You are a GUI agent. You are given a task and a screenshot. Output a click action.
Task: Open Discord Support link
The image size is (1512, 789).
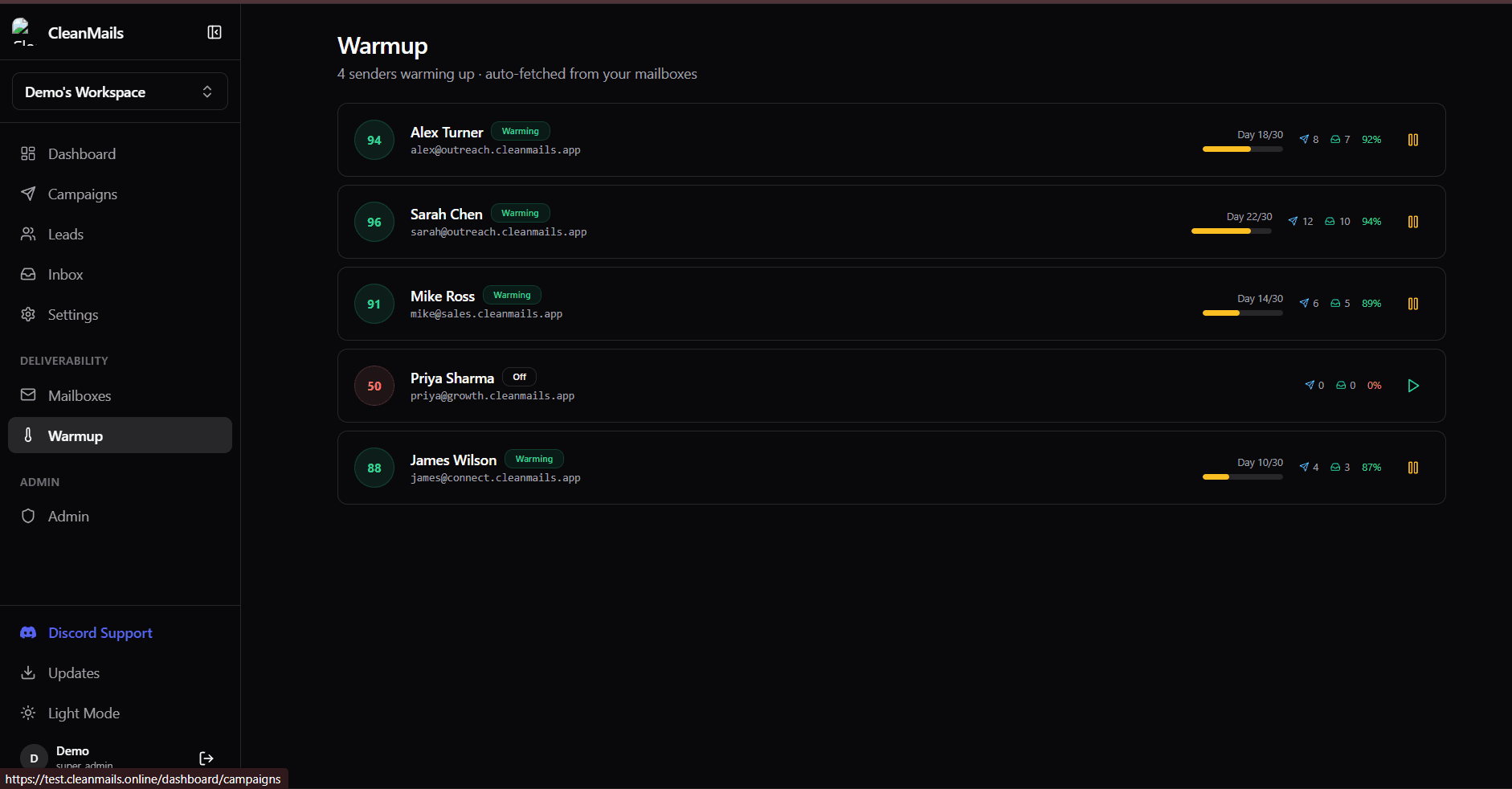120,632
